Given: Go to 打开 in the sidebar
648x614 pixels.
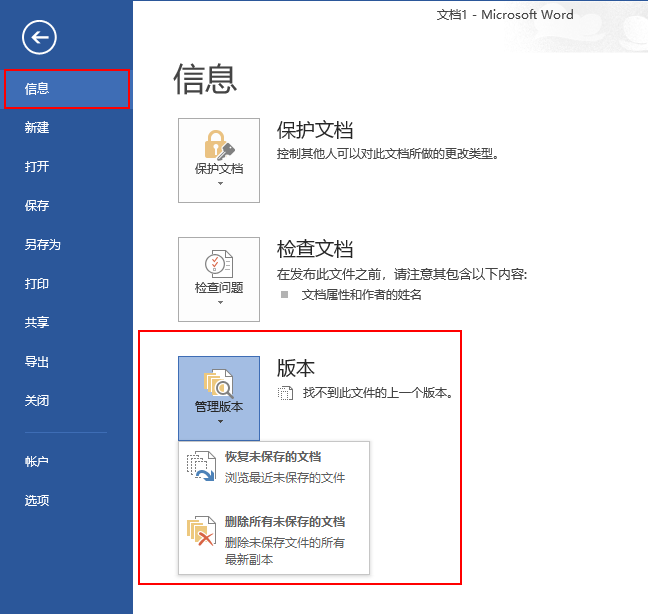Looking at the screenshot, I should coord(37,167).
